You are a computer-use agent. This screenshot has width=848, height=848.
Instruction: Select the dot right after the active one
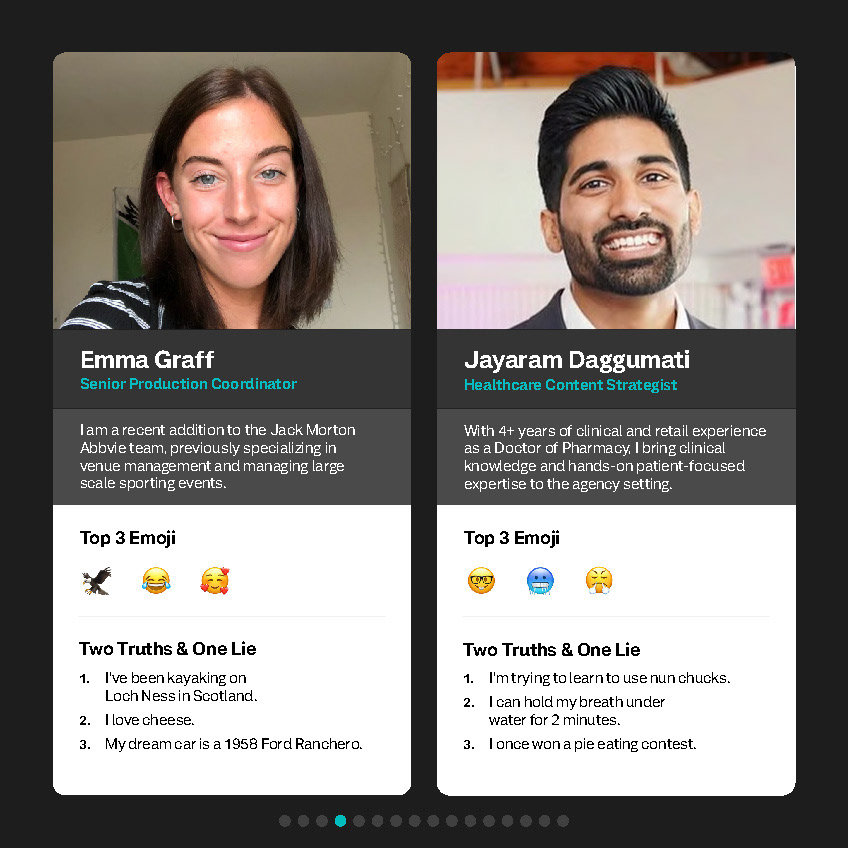click(x=359, y=821)
